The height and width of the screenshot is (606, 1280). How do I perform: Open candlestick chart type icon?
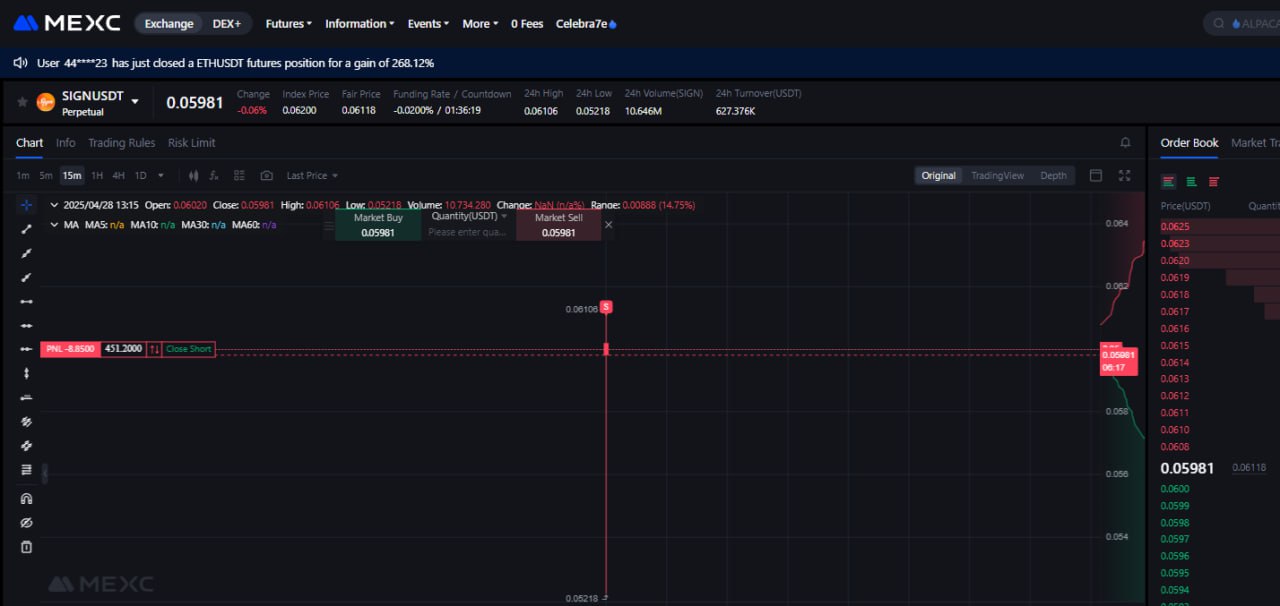coord(193,175)
